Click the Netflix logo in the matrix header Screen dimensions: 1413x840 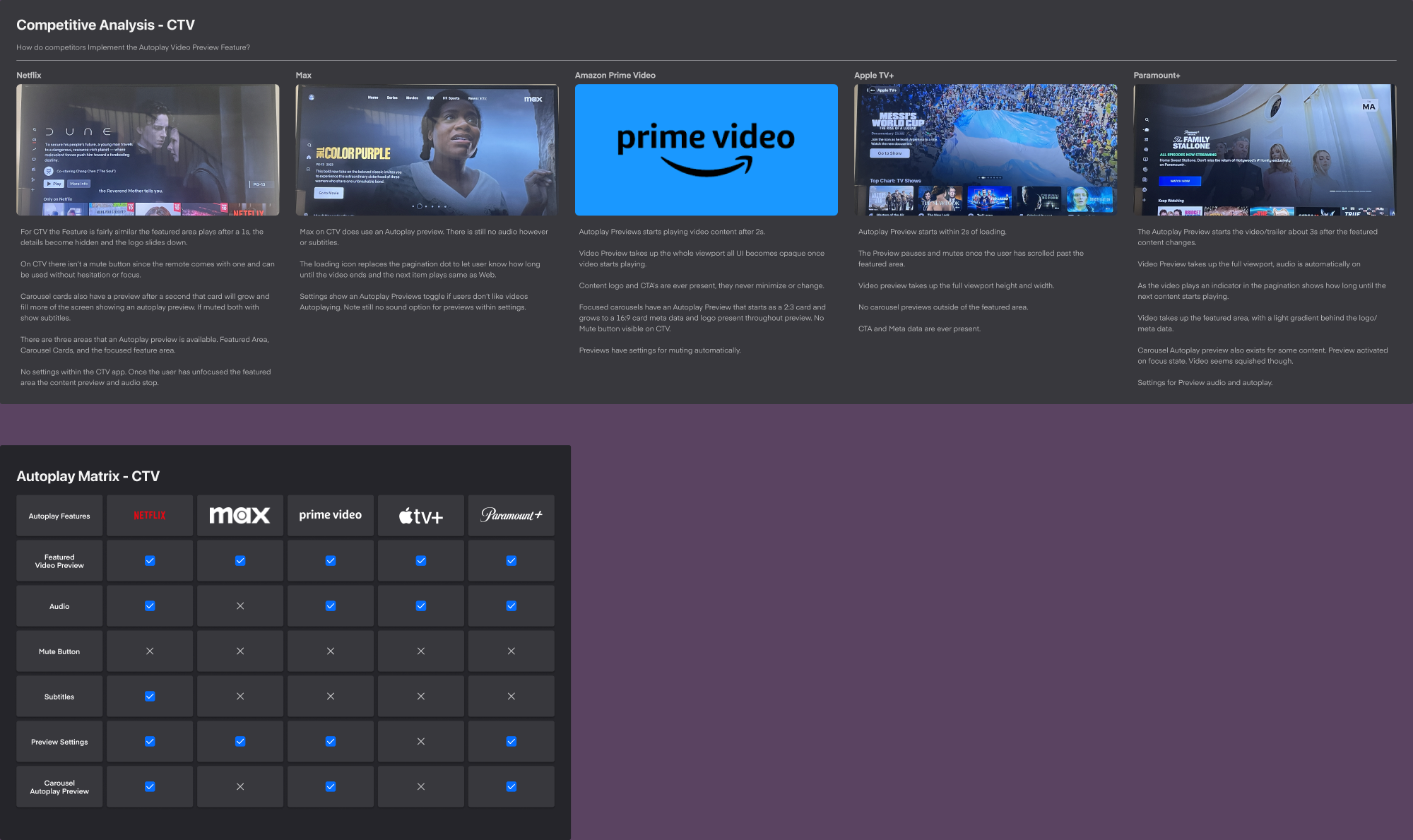click(150, 516)
